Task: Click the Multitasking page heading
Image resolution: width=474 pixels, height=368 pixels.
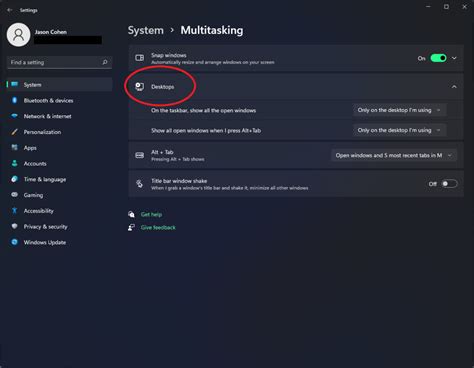Action: coord(212,30)
